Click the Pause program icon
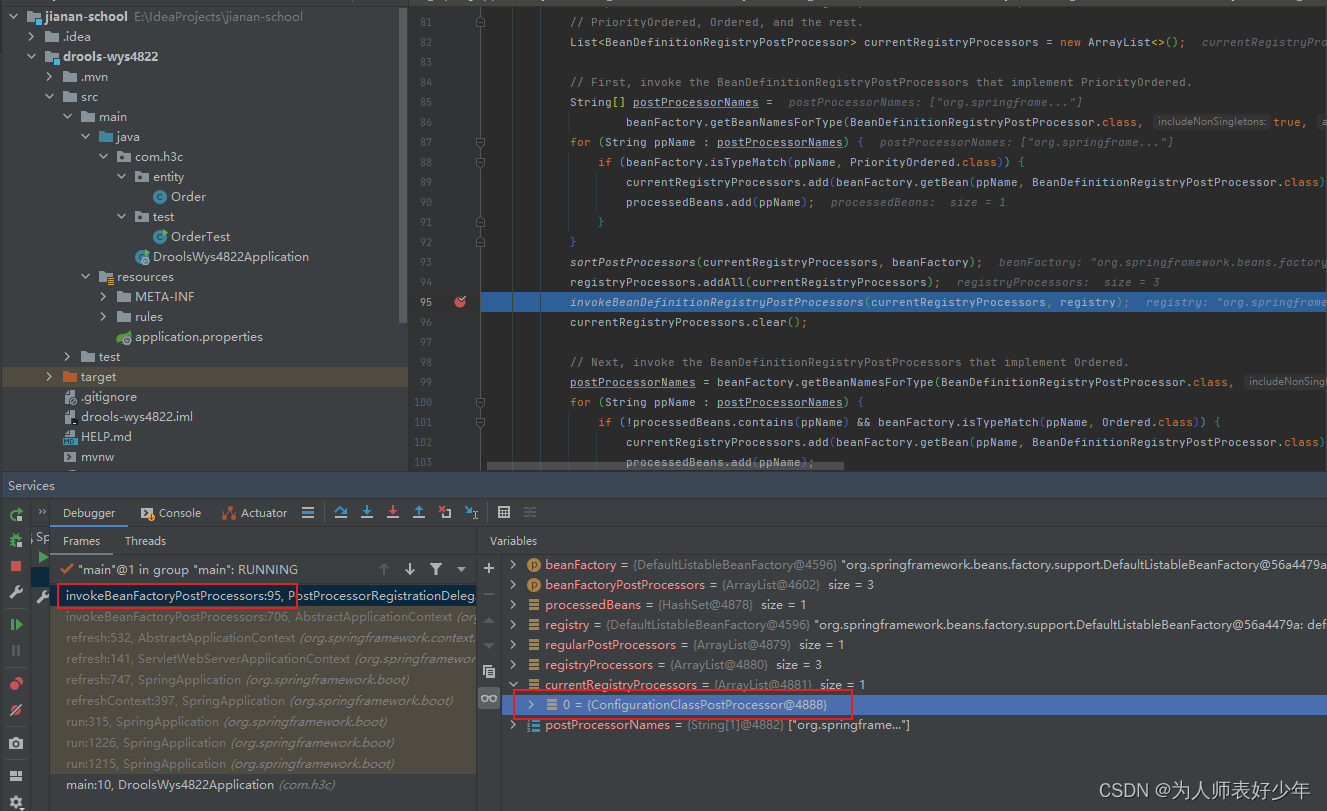 tap(16, 650)
